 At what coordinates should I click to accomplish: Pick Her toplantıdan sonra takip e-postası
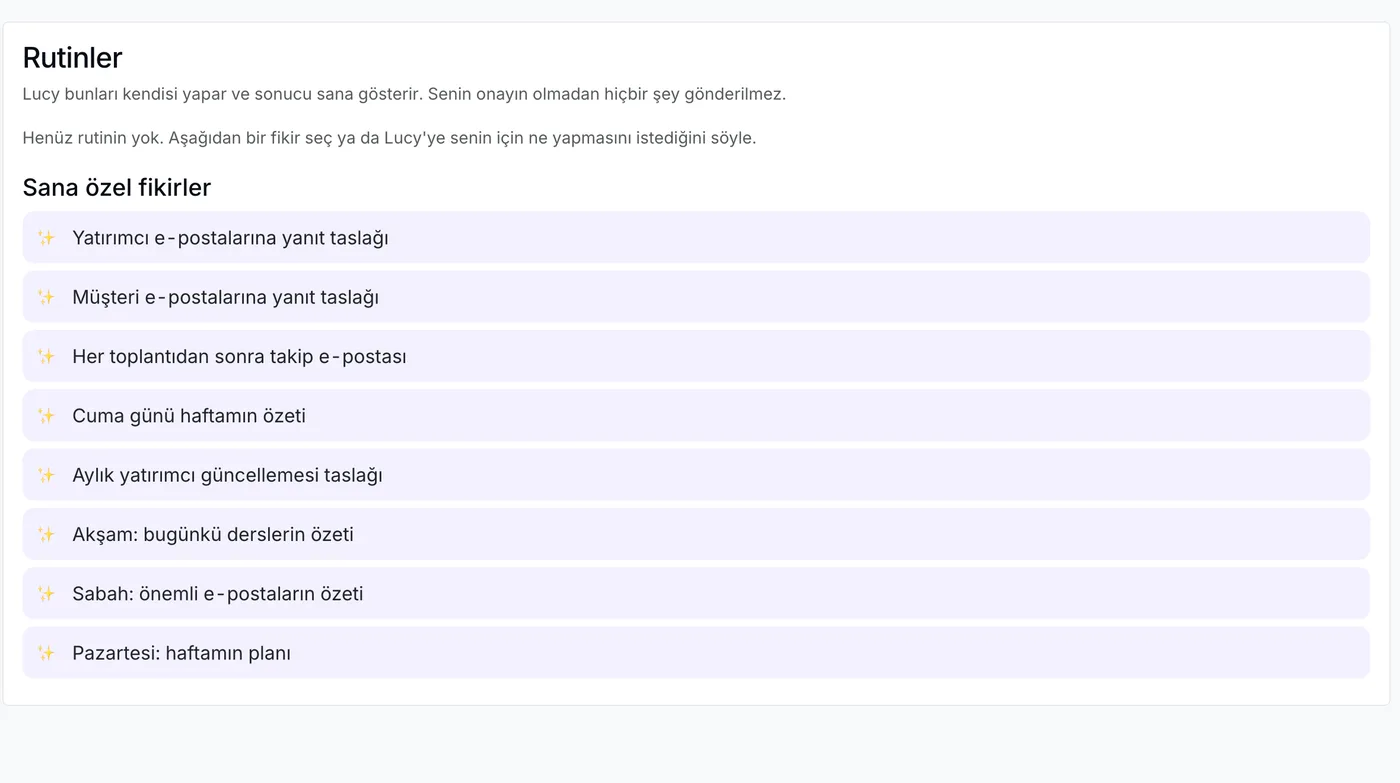coord(696,356)
